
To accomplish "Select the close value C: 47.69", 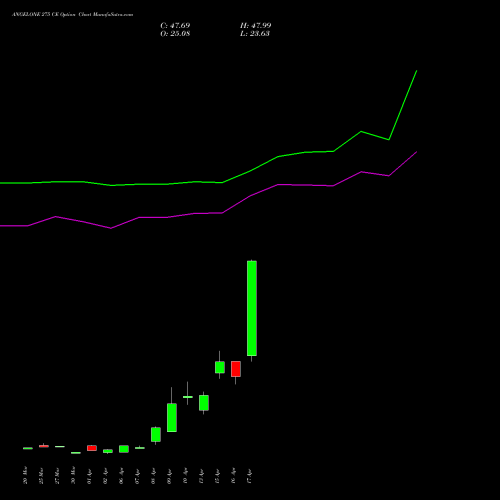I will tap(175, 26).
